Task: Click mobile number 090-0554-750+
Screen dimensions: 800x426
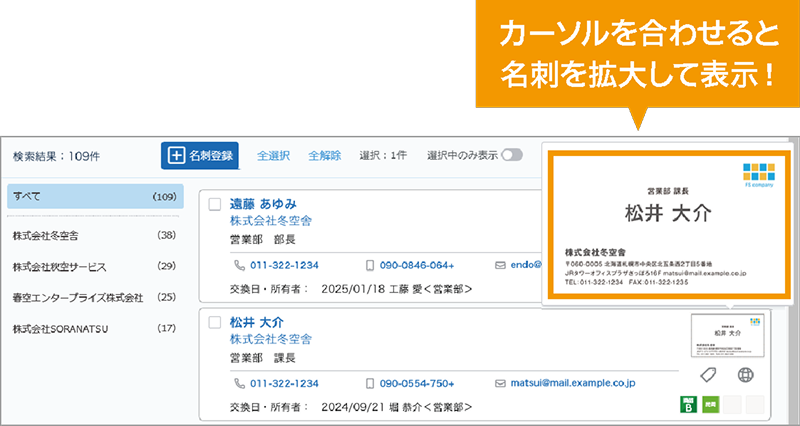Action: click(417, 383)
